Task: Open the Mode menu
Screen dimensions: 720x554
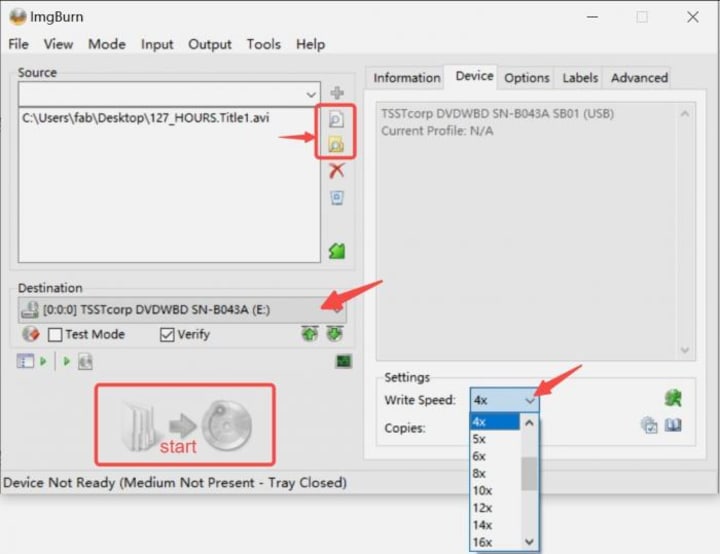Action: coord(107,44)
